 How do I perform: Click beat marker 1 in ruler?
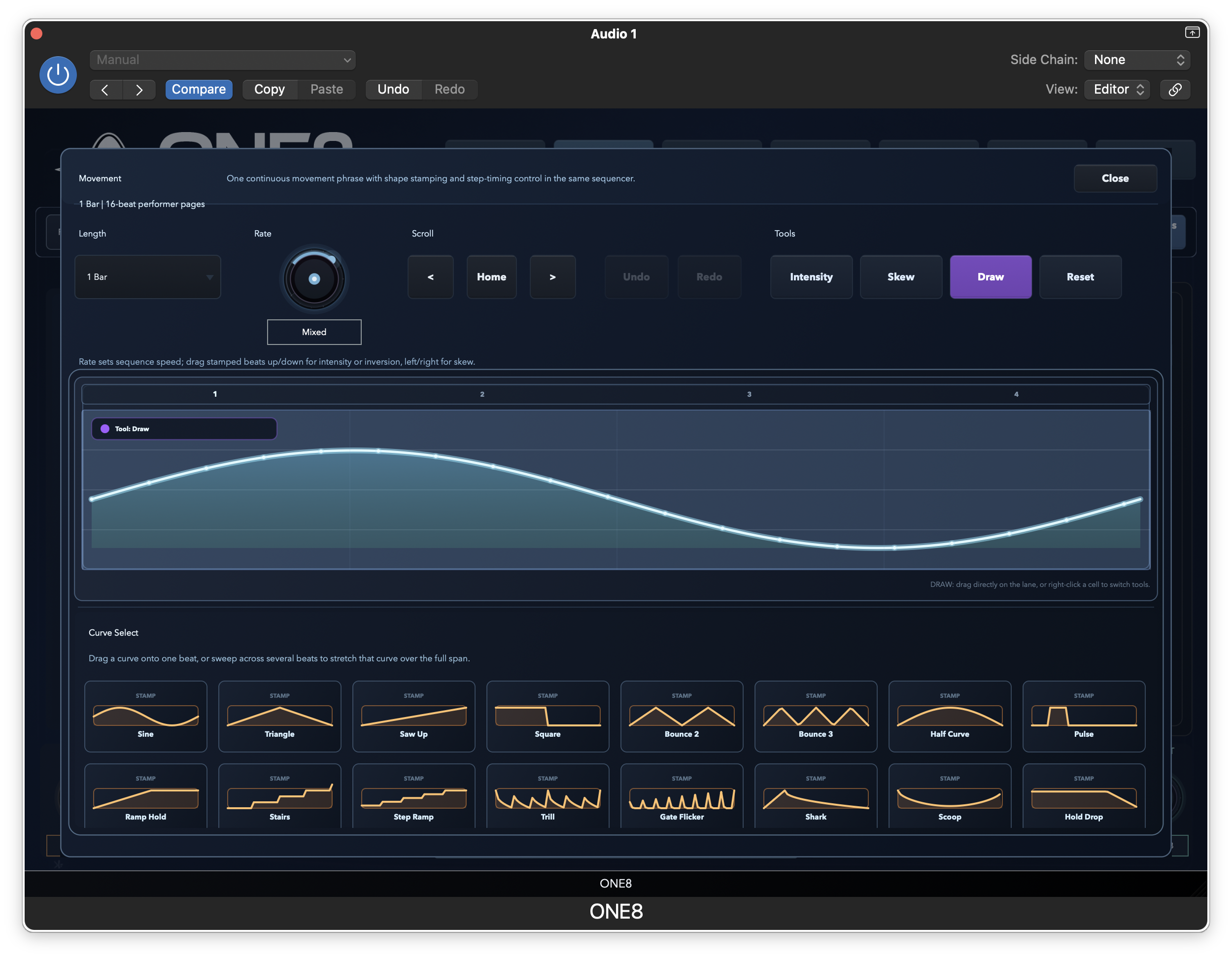coord(215,394)
